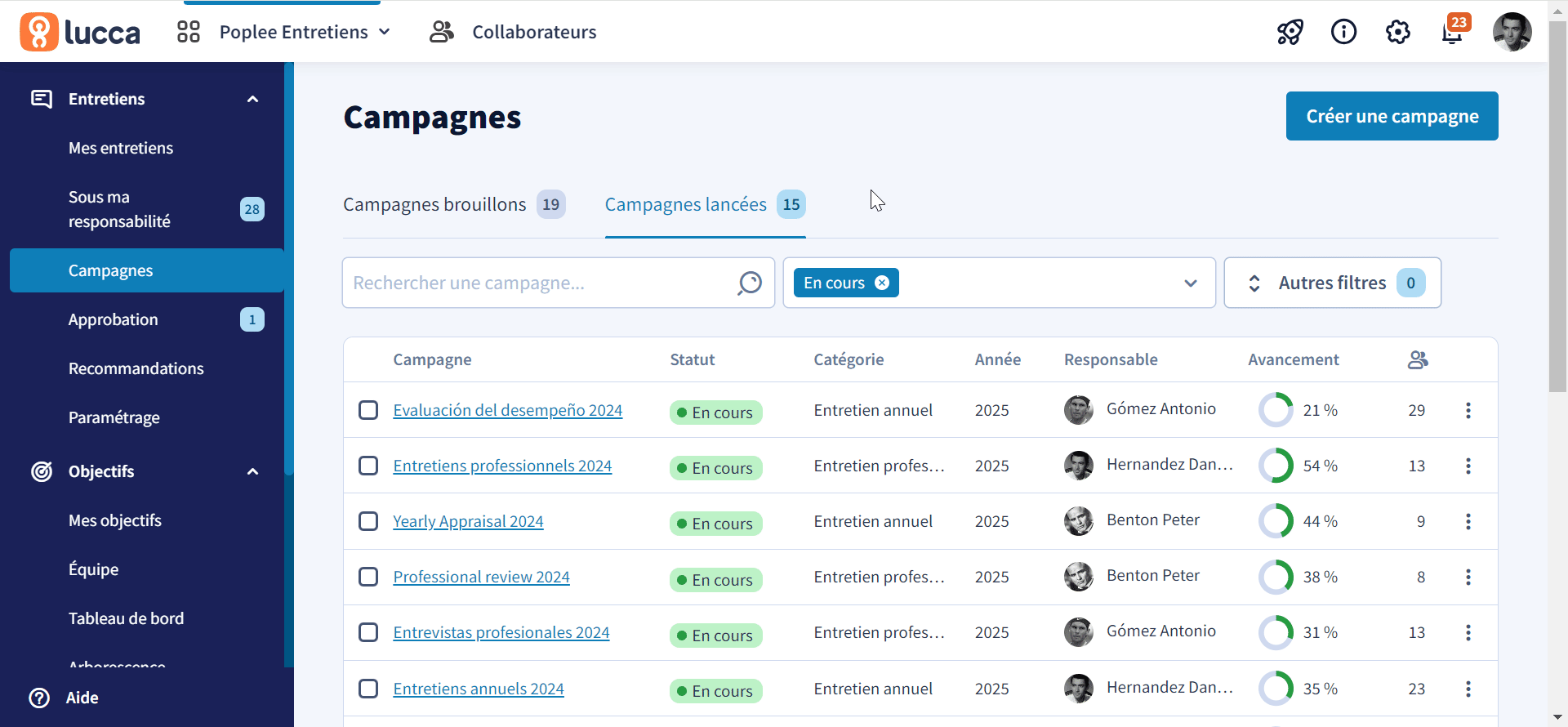Open Entretiens professionnels 2024 campaign link
The height and width of the screenshot is (727, 1568).
coord(502,466)
